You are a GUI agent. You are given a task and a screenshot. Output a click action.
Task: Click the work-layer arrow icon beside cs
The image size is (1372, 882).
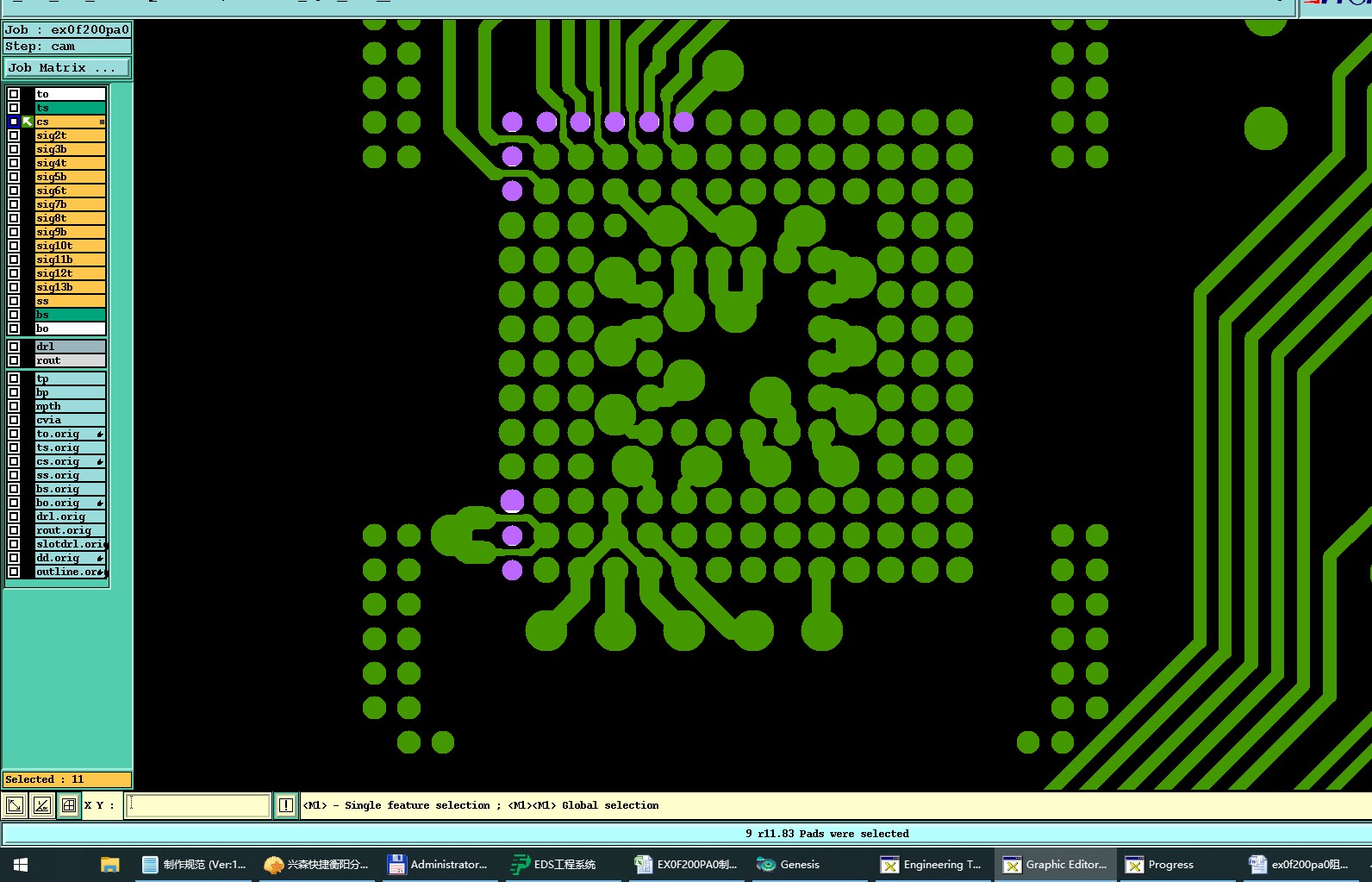point(28,122)
